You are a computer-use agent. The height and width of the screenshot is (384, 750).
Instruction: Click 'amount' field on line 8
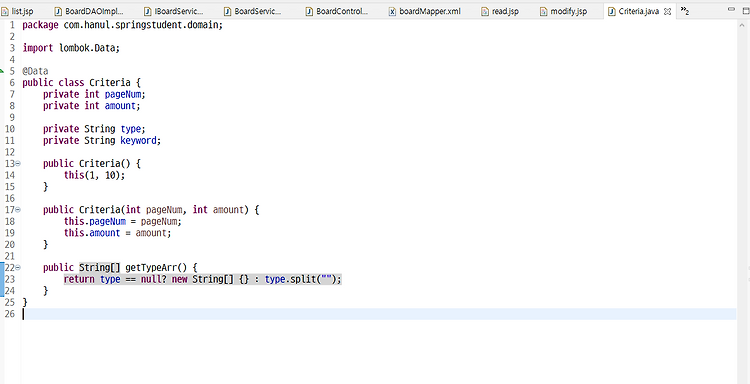point(120,106)
